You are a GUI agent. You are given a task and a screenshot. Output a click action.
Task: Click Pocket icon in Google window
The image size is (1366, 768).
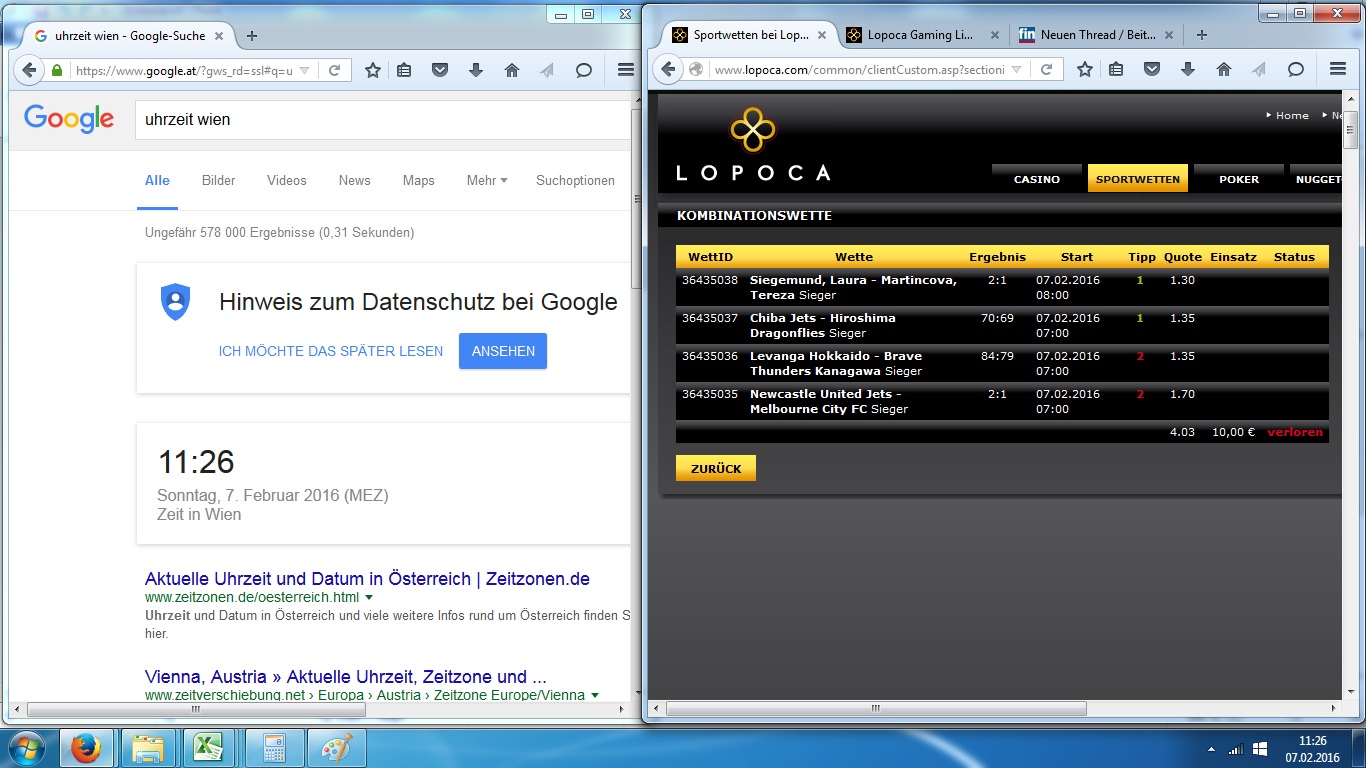click(x=439, y=70)
